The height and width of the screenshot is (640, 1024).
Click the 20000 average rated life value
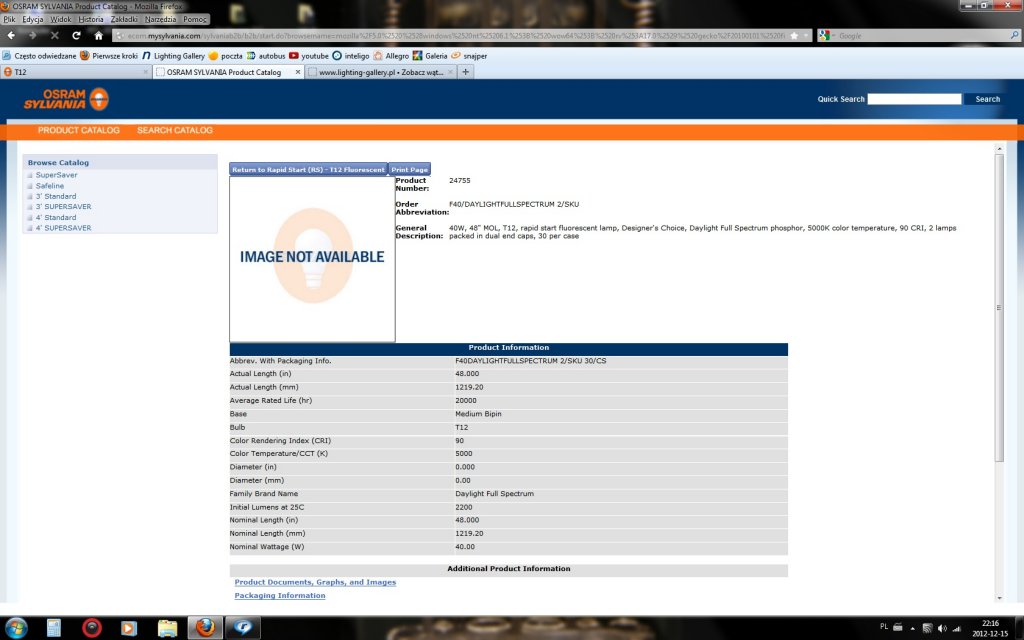466,401
